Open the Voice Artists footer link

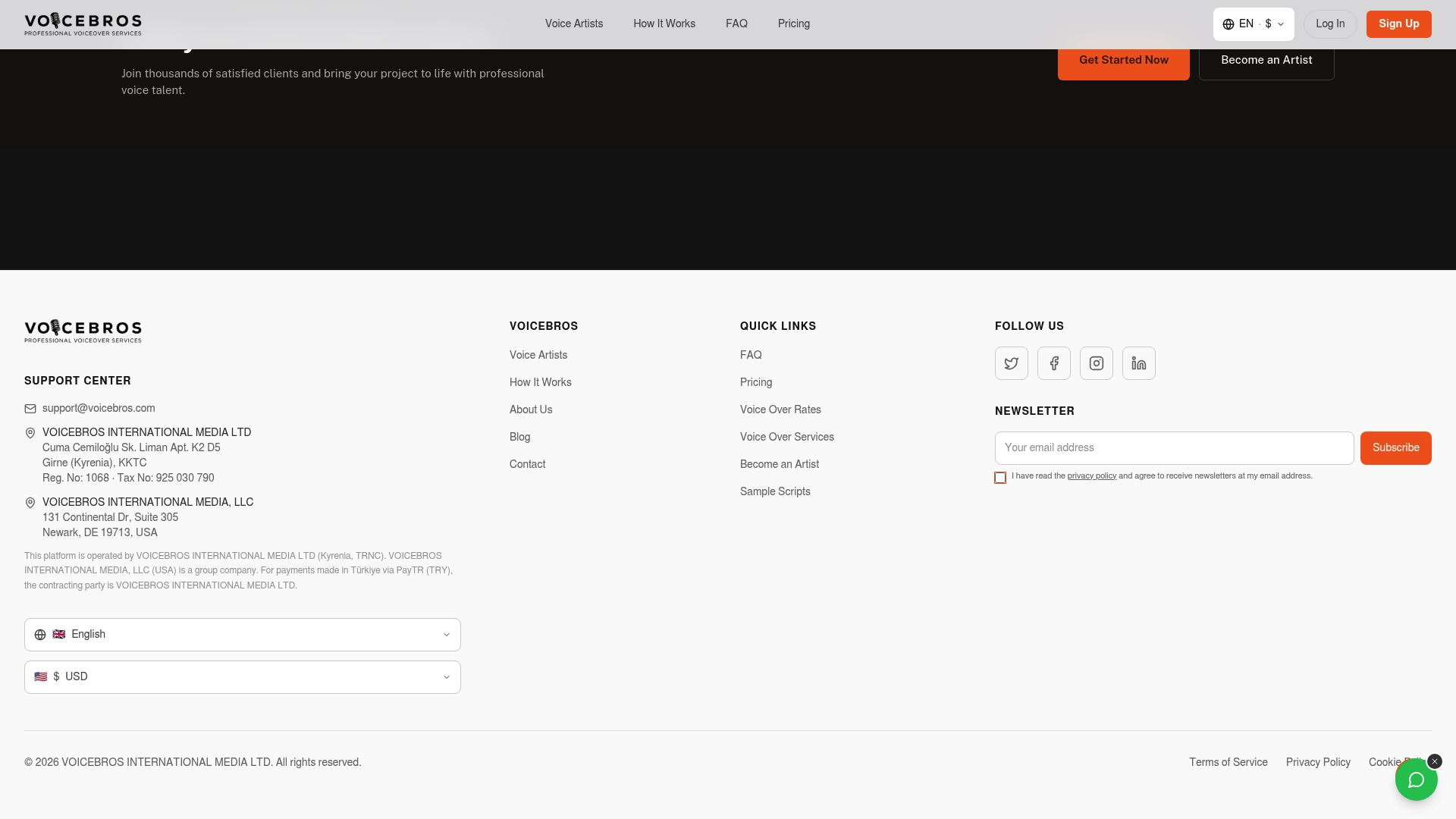pos(538,355)
